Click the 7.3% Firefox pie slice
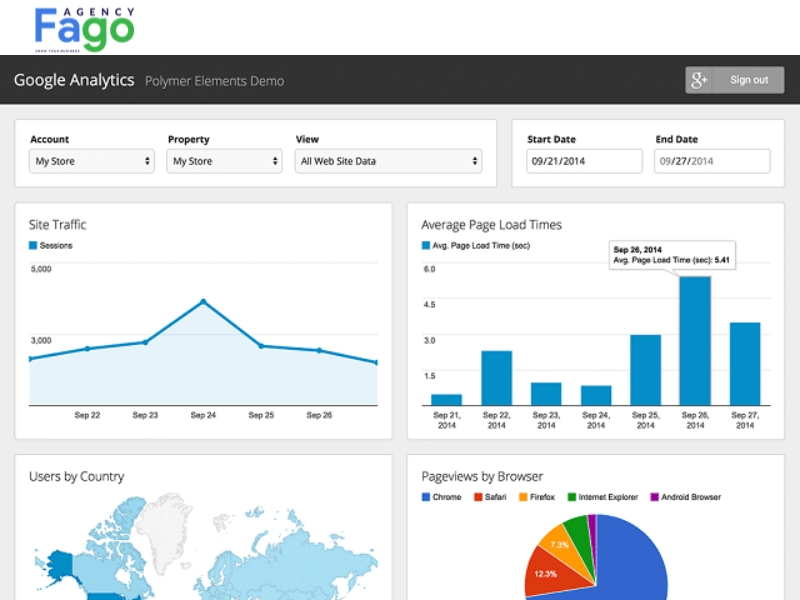Viewport: 800px width, 600px height. coord(564,547)
